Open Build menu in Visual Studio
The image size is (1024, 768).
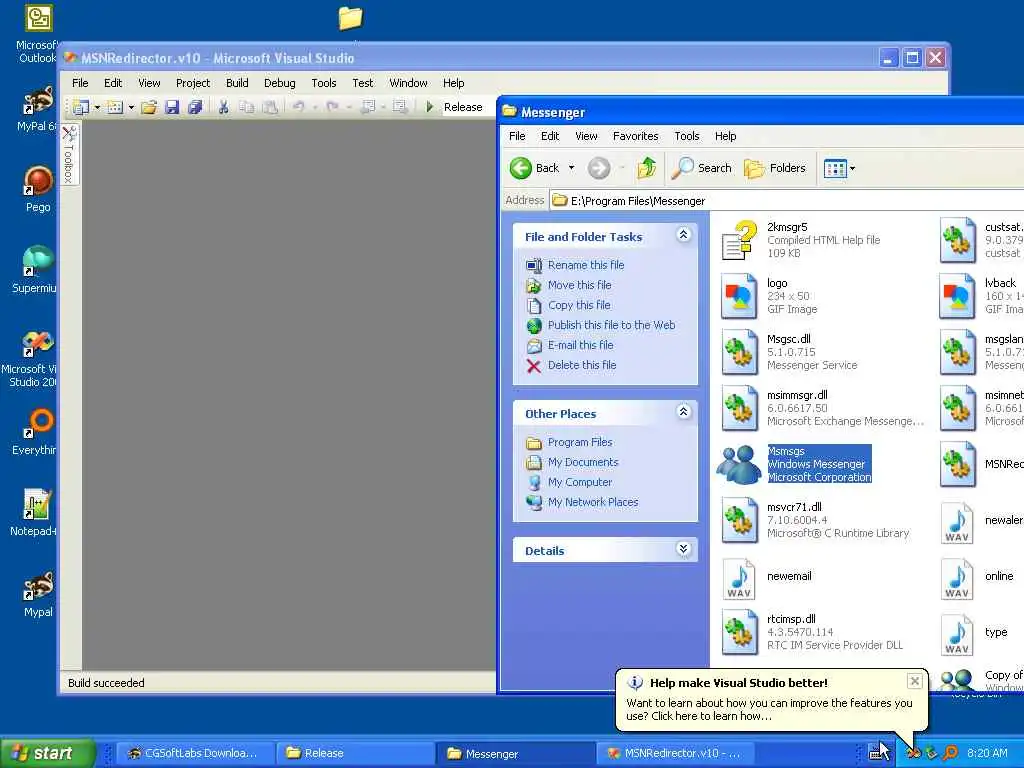tap(237, 83)
